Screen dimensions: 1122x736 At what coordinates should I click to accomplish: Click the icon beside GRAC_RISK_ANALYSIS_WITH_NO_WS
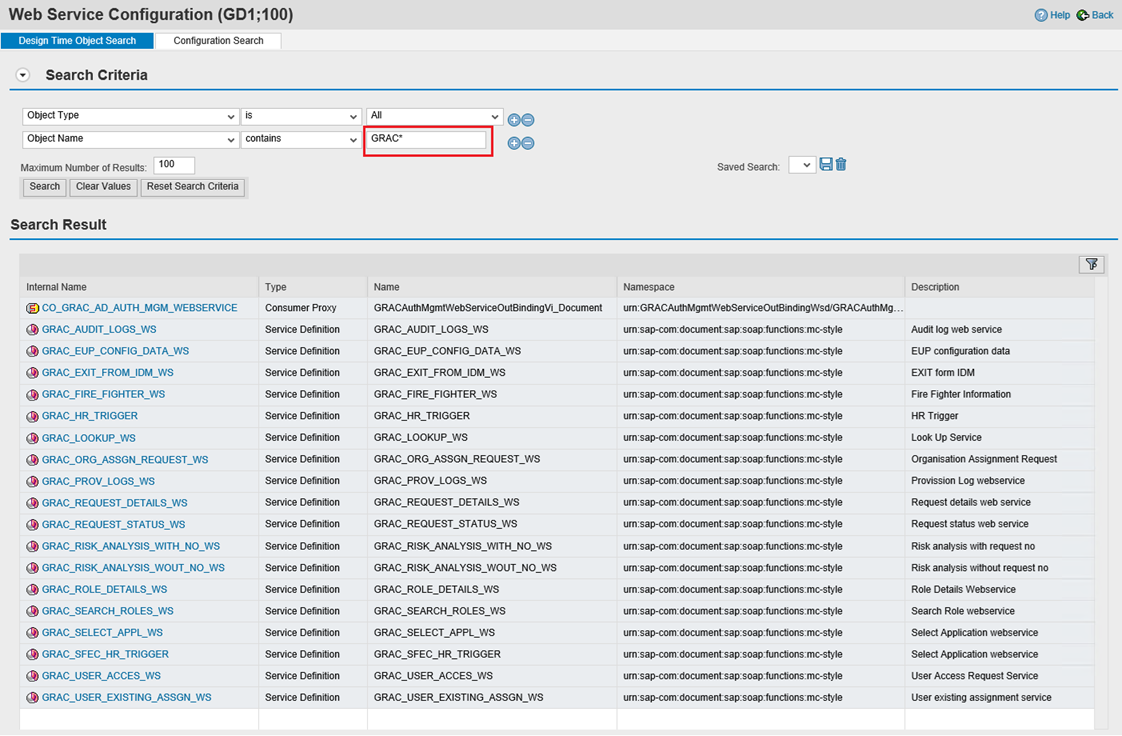click(32, 546)
